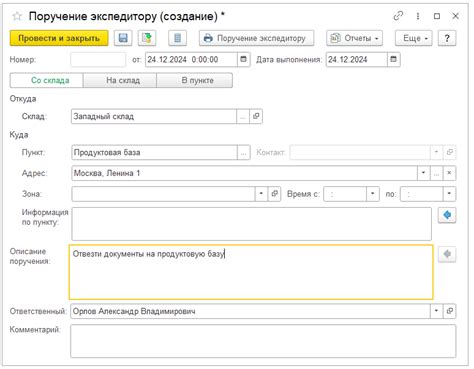Edit the Адрес field Москва, Ленина 1
474x369 pixels.
[x=244, y=173]
